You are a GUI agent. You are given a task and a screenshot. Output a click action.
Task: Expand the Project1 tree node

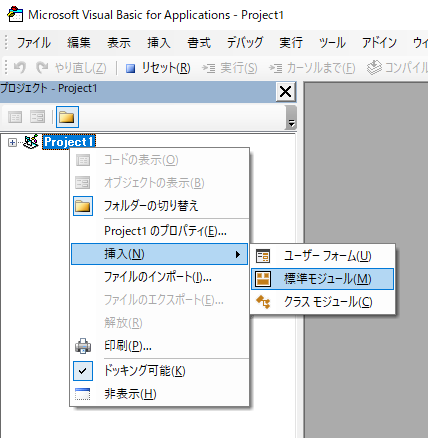(x=12, y=143)
